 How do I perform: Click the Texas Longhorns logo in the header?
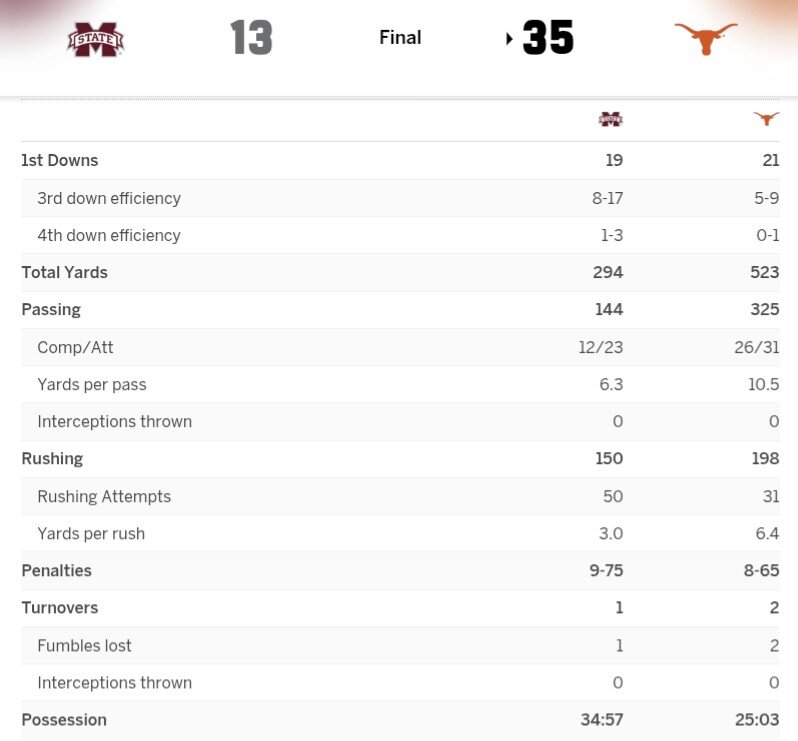tap(705, 38)
